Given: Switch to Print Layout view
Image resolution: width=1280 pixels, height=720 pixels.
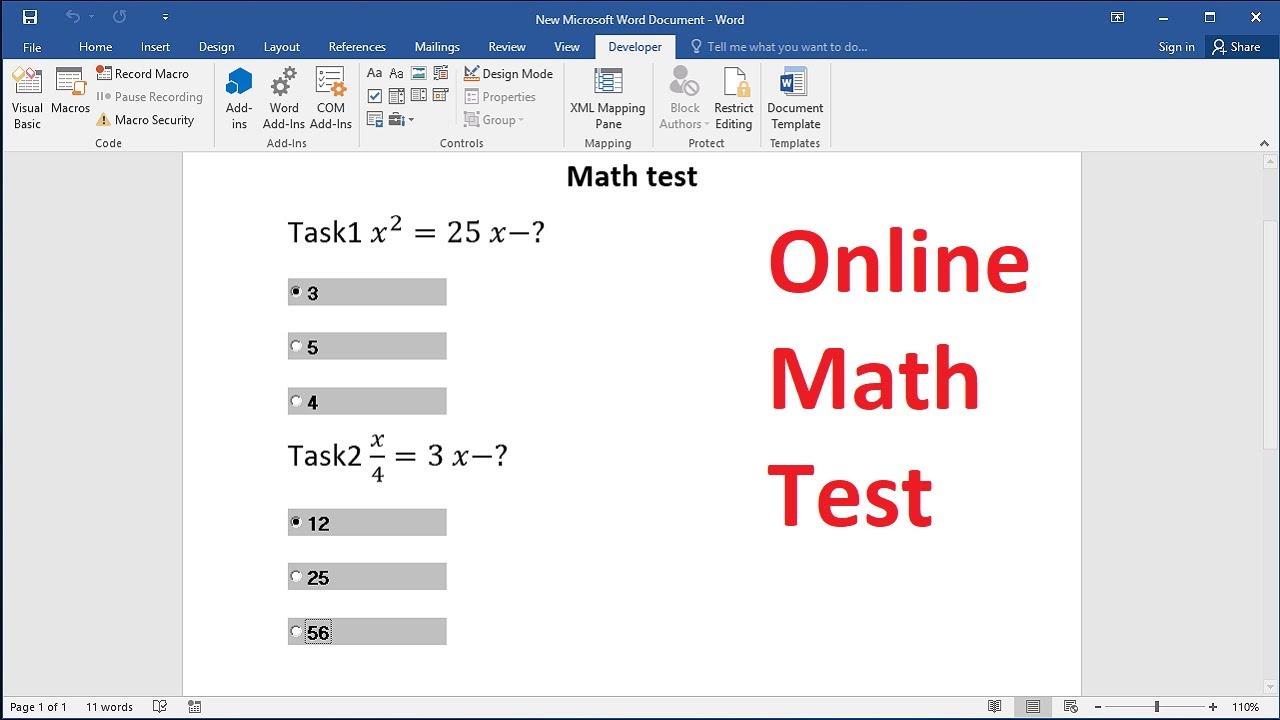Looking at the screenshot, I should (1033, 707).
